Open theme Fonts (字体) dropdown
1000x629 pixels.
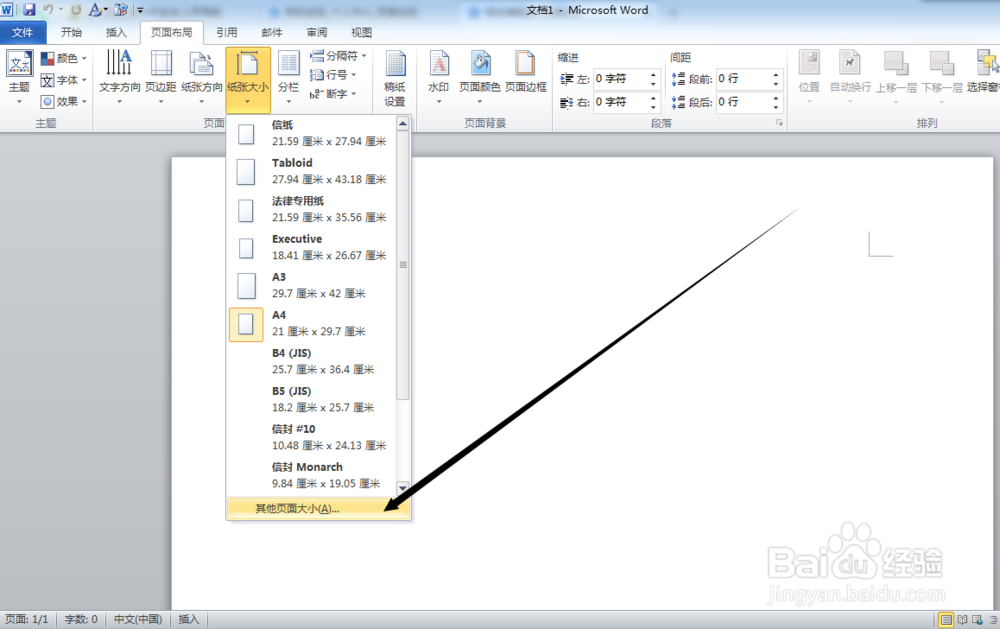coord(64,80)
